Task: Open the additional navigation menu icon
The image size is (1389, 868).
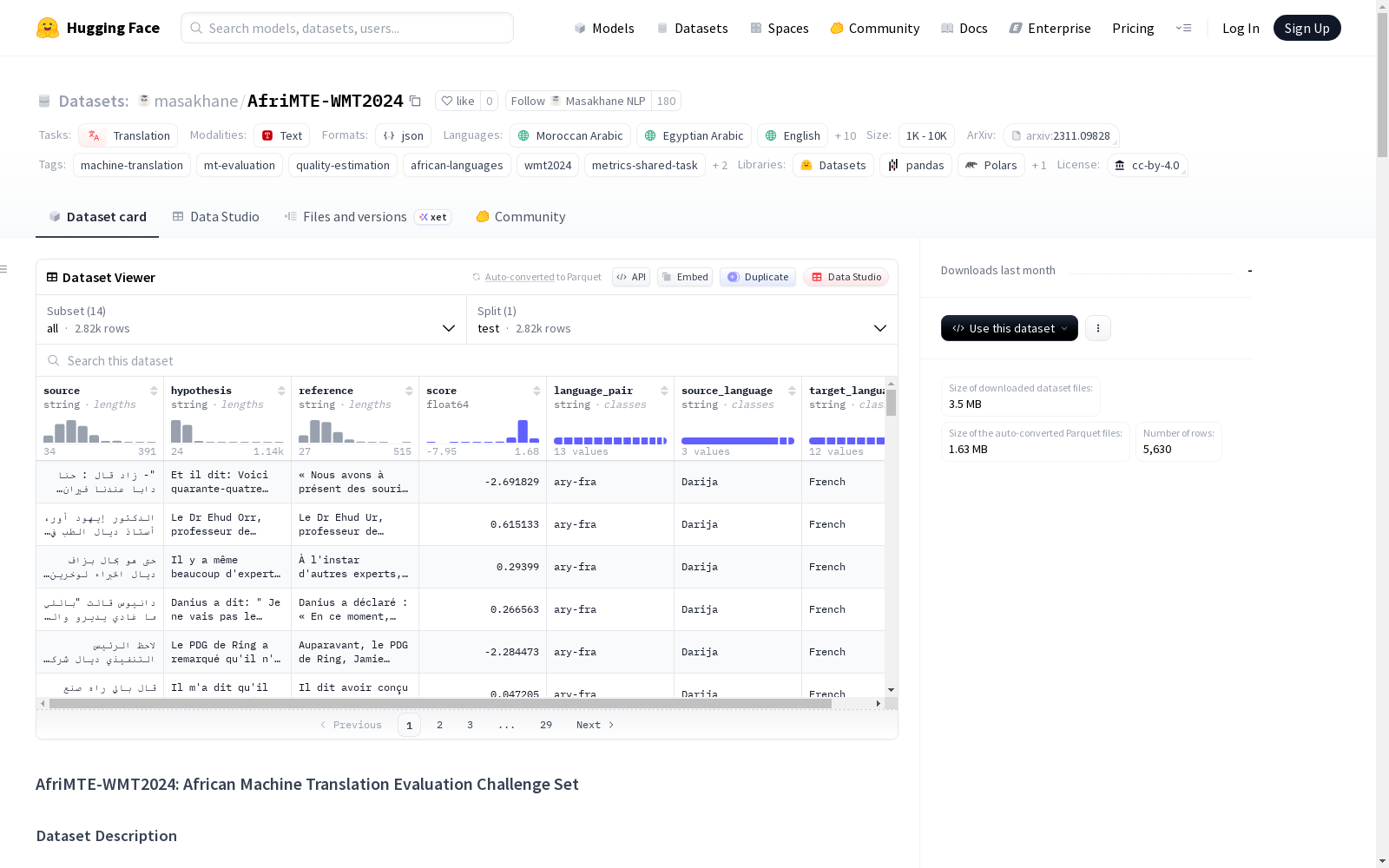Action: (1183, 28)
